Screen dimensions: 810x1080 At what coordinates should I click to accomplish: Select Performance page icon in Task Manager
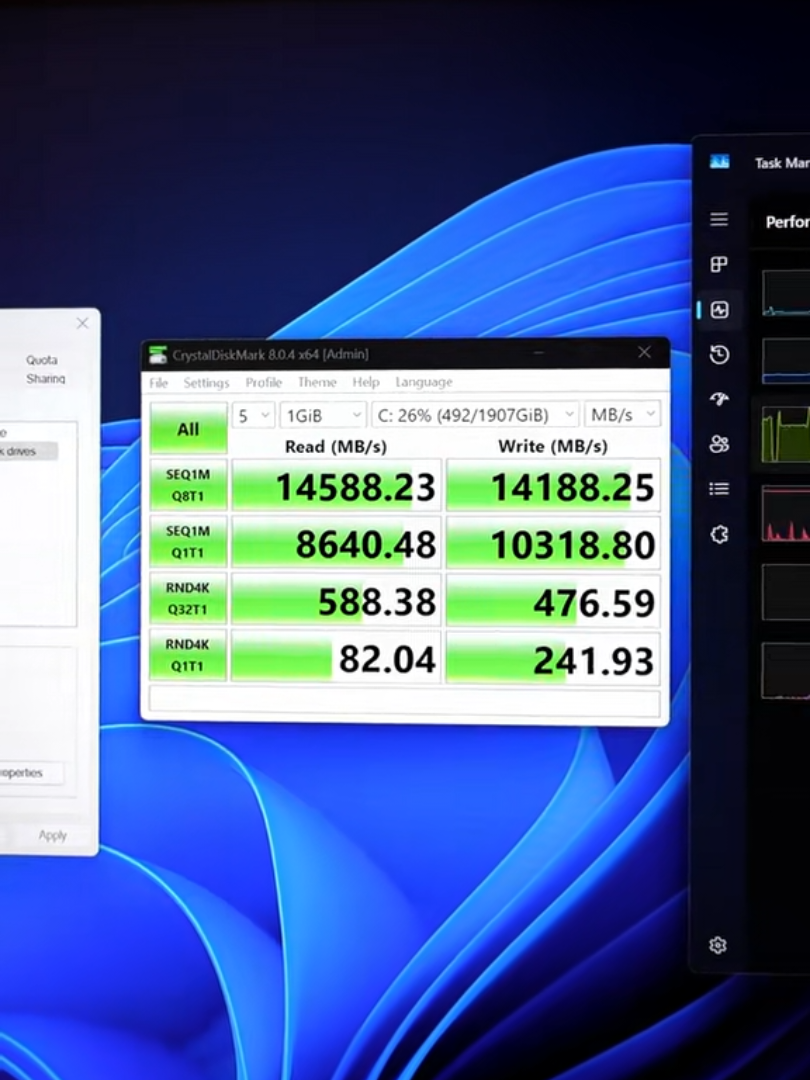719,310
